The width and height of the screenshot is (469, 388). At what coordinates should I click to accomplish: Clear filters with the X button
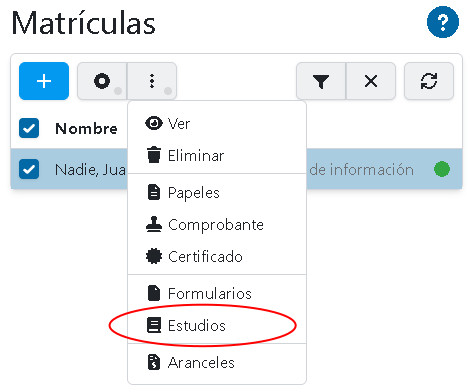[x=371, y=81]
